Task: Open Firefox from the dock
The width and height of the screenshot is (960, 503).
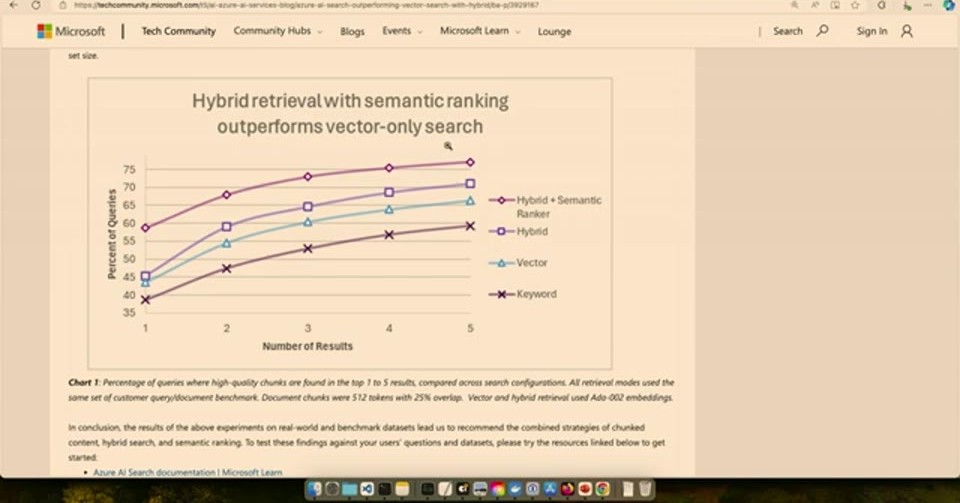Action: [568, 488]
